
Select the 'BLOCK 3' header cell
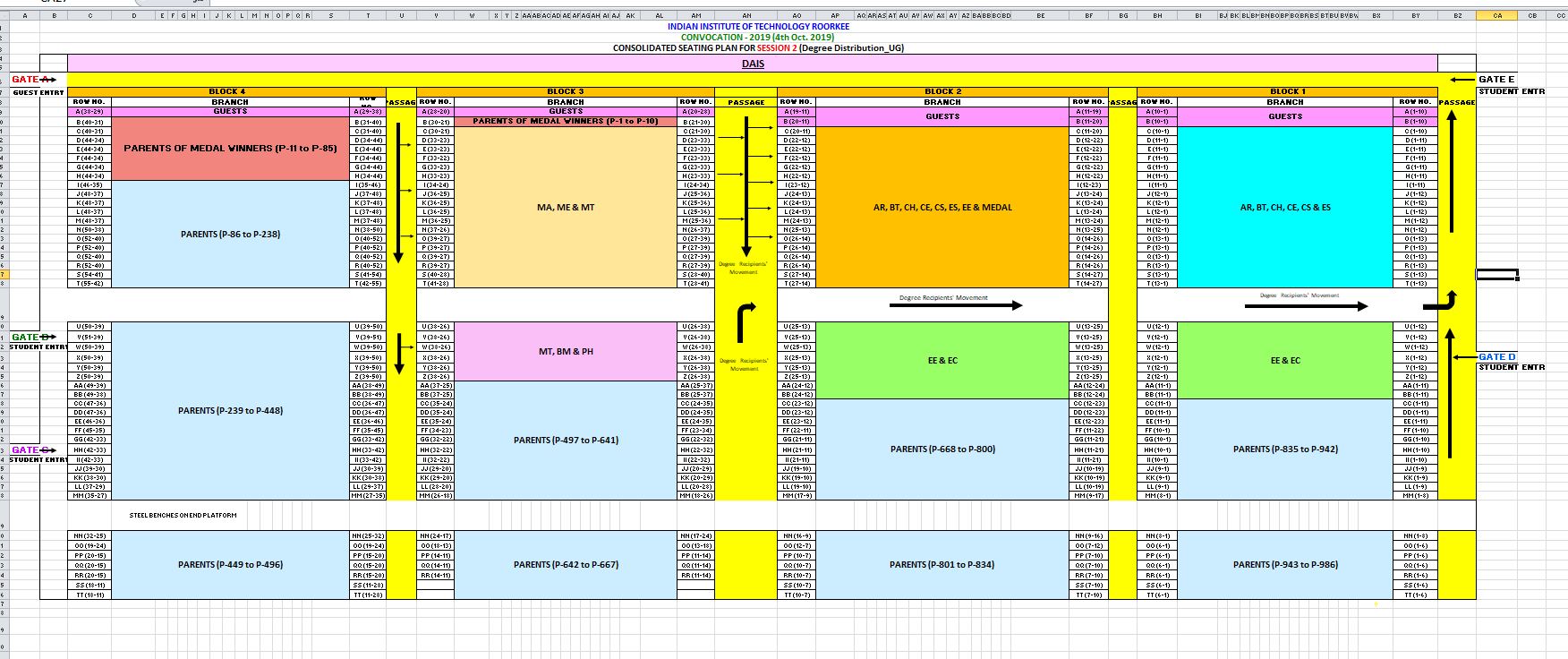point(565,91)
